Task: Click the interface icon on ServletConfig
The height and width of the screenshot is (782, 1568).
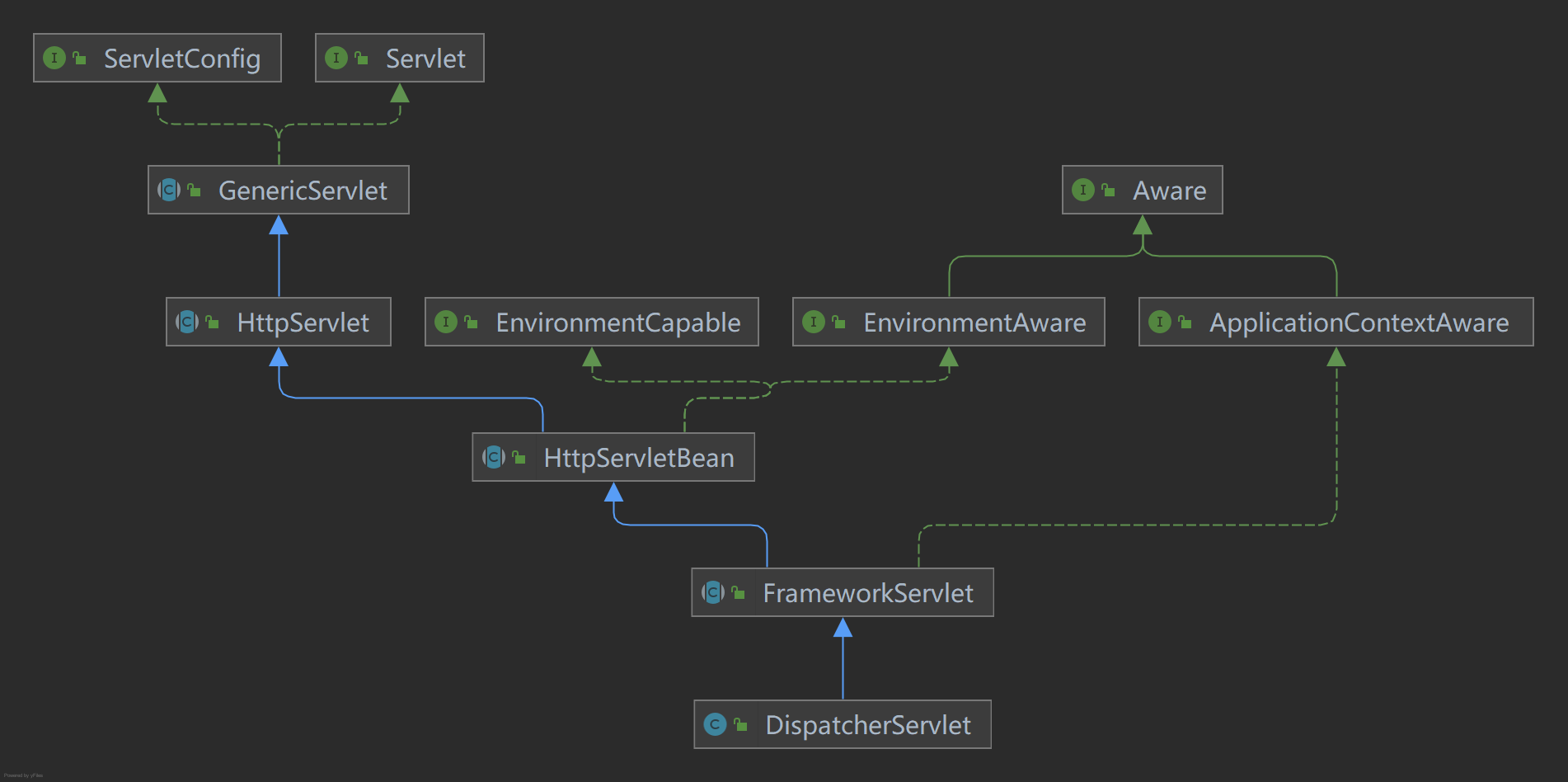Action: tap(54, 58)
